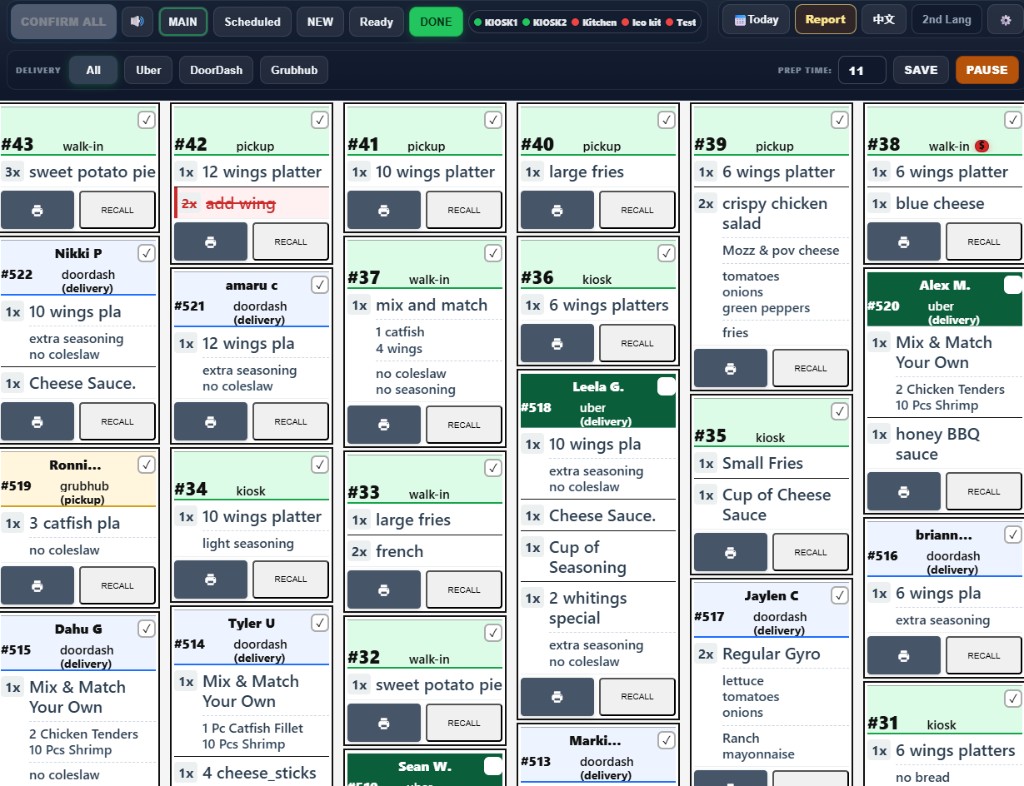Toggle checkbox on order #42
Viewport: 1024px width, 786px height.
319,120
